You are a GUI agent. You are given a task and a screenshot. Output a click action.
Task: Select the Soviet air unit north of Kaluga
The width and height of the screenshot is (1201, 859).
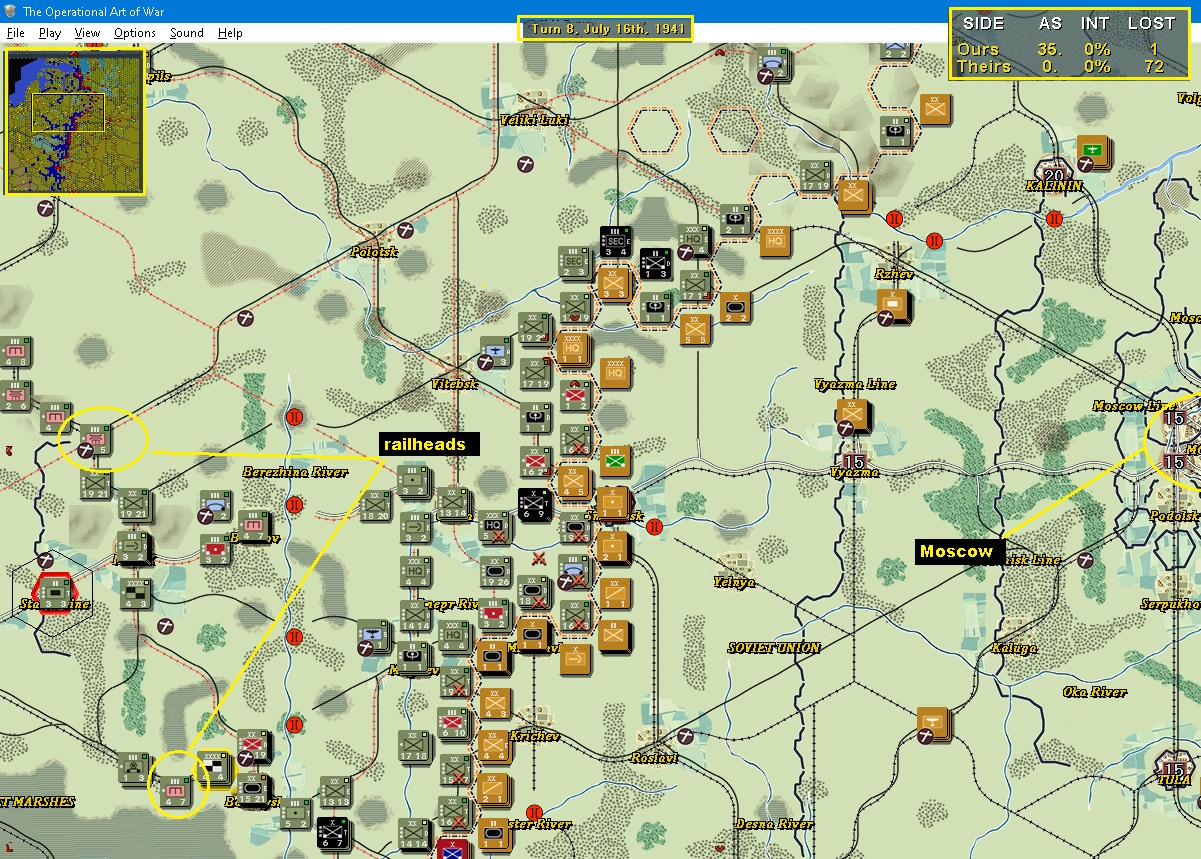point(933,723)
